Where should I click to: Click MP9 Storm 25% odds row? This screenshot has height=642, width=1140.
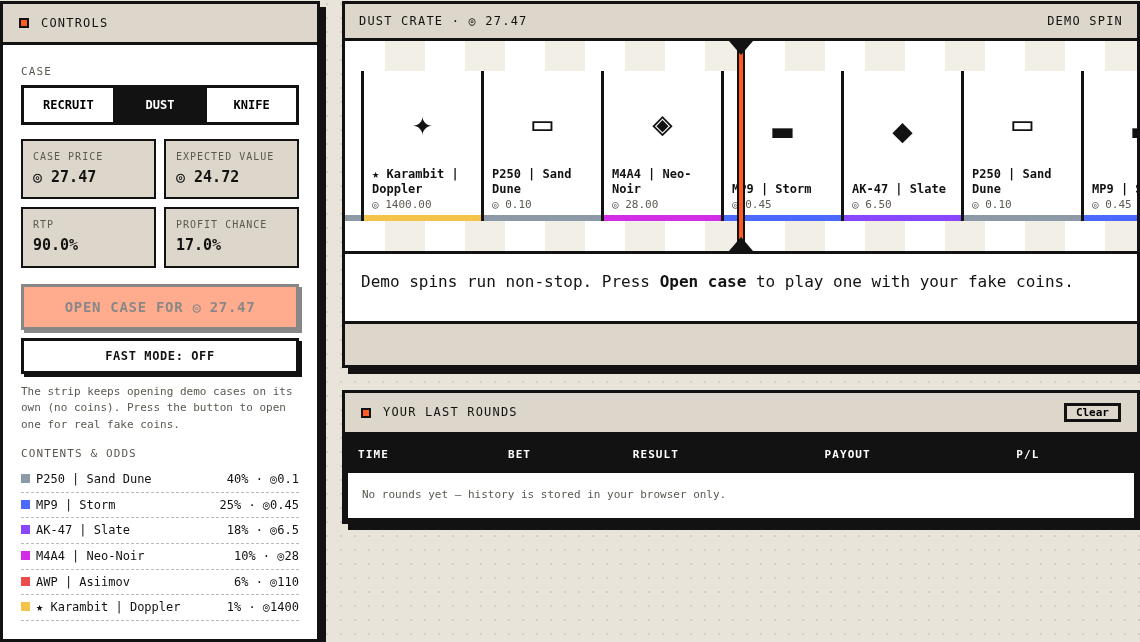pyautogui.click(x=160, y=505)
